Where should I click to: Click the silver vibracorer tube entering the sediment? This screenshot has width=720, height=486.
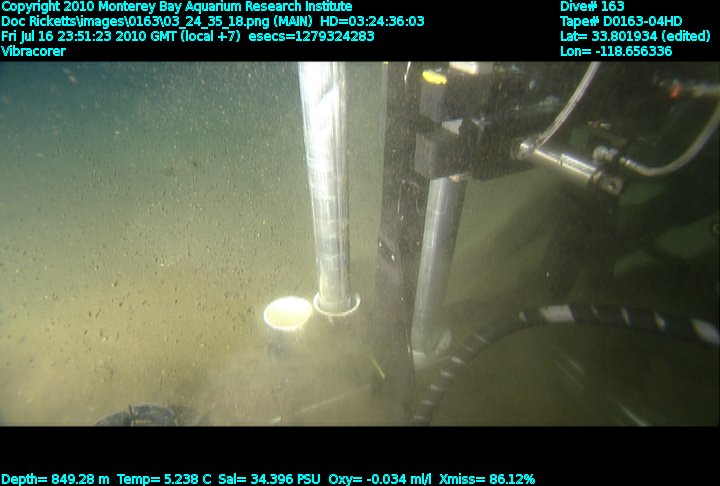[329, 187]
